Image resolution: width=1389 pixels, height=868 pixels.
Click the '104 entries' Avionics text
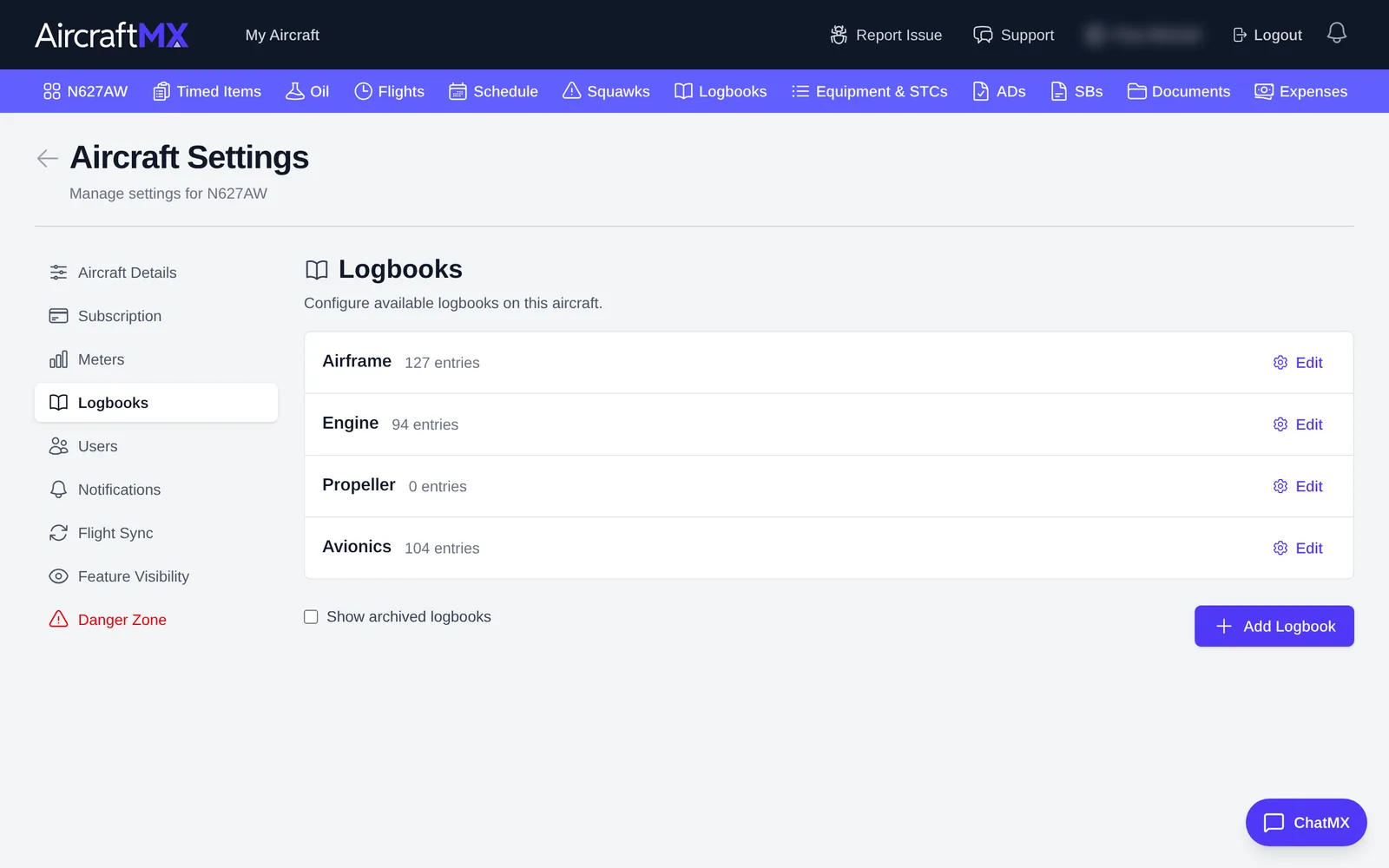point(442,548)
